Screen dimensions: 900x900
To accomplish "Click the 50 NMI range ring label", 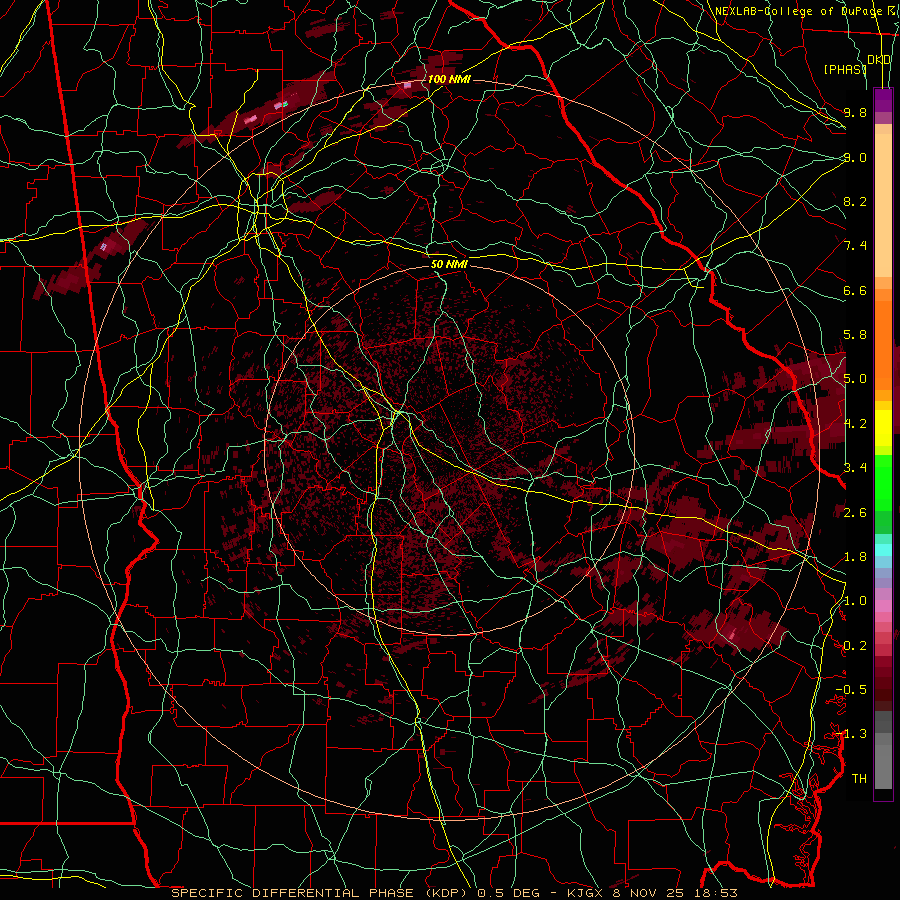I will [x=449, y=264].
